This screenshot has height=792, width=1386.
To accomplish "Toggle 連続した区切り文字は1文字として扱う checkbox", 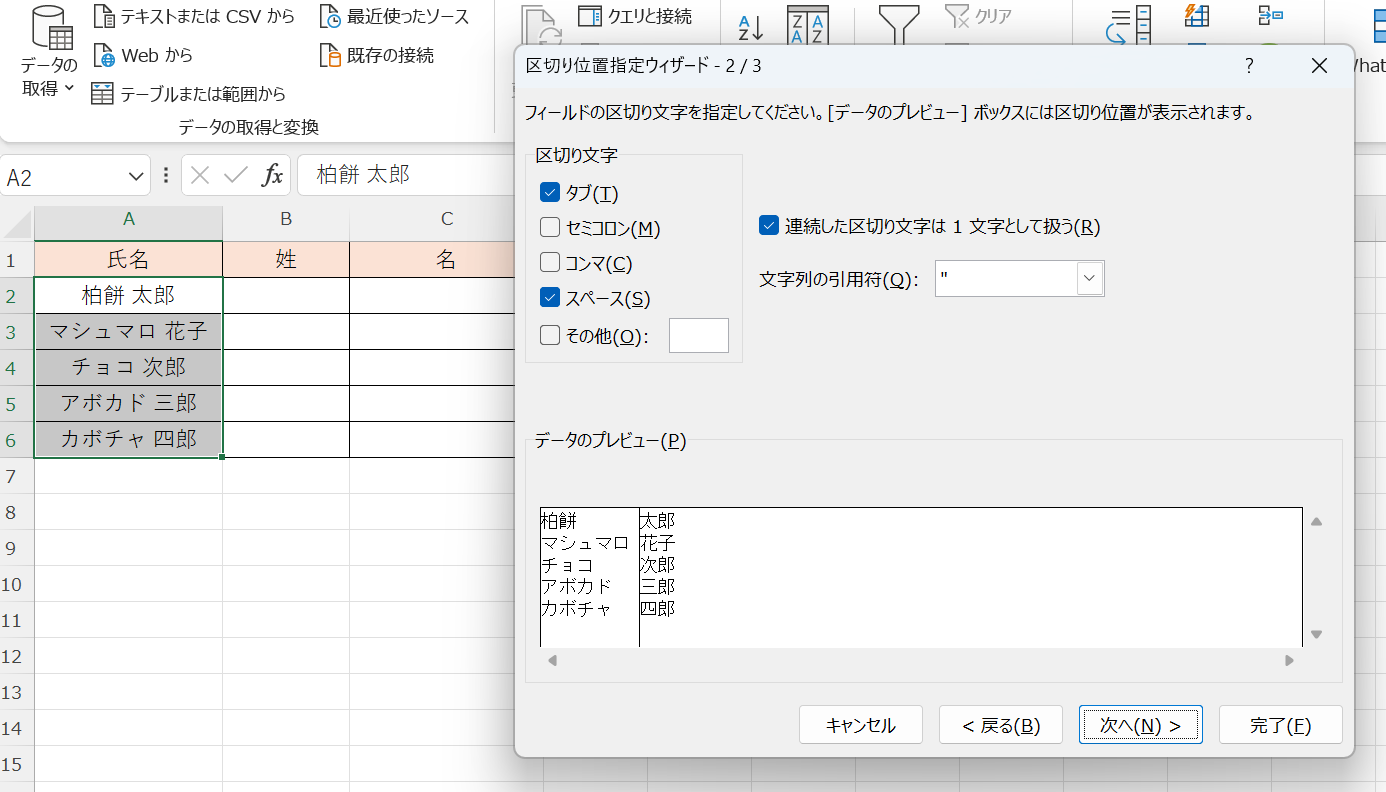I will click(768, 226).
